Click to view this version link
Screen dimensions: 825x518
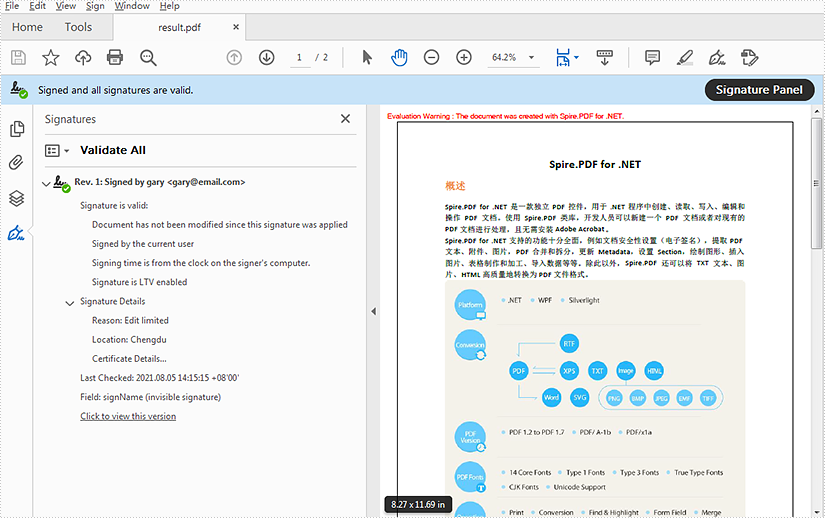(128, 416)
